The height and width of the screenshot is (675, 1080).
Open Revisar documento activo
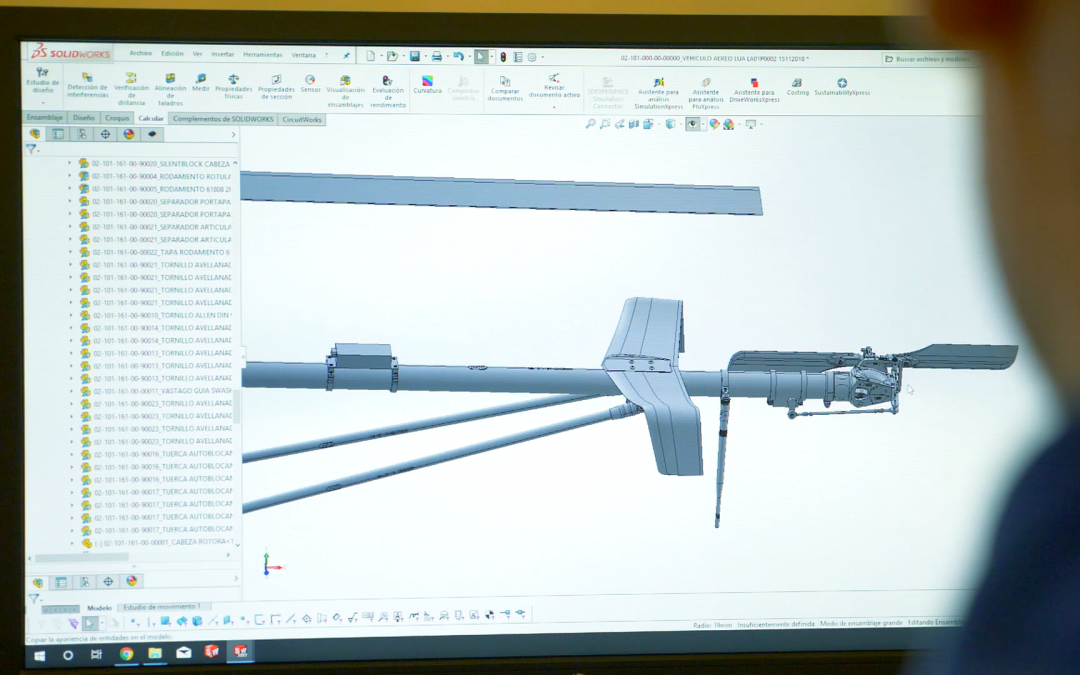point(554,86)
